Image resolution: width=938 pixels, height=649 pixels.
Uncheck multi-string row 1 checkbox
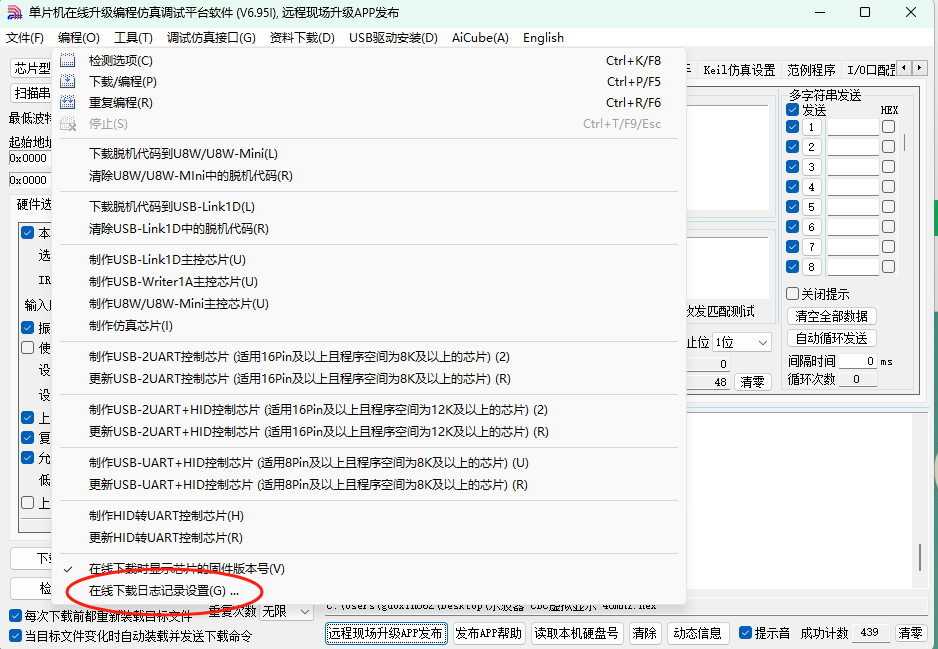(x=793, y=127)
